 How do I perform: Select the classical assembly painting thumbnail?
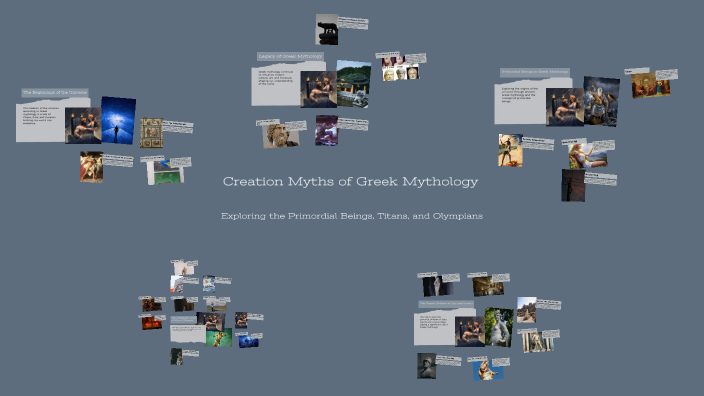coord(651,85)
